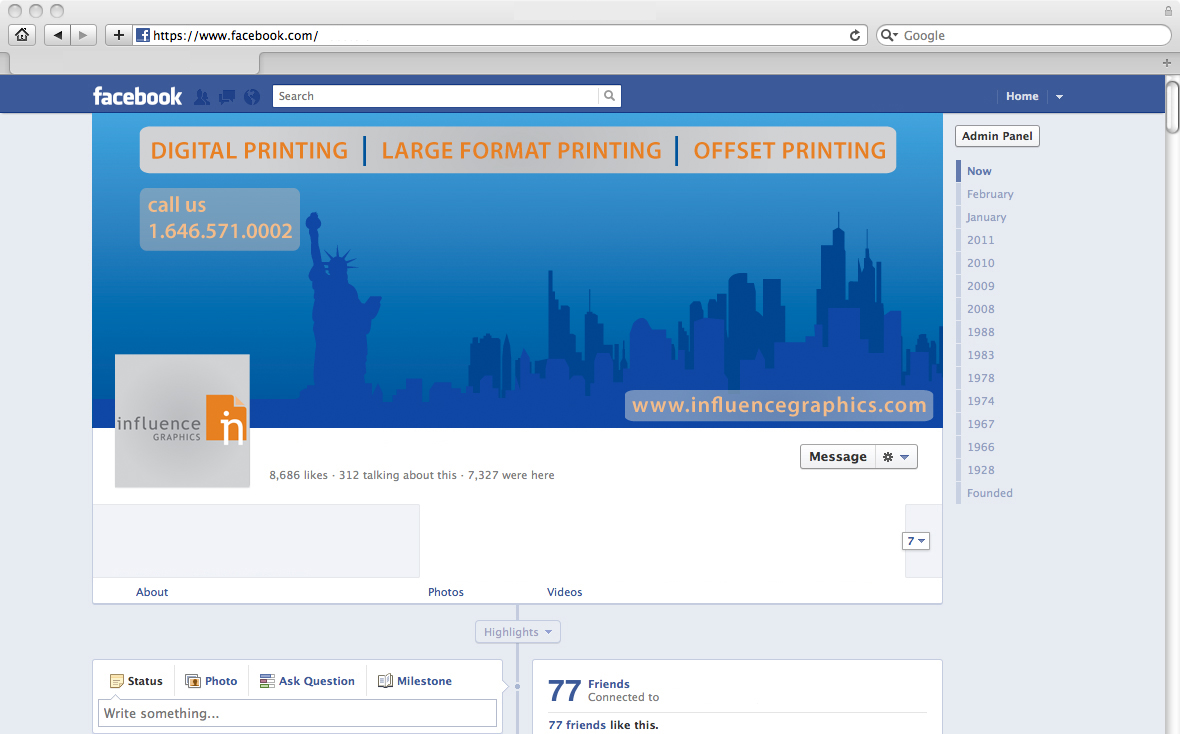Jump to February on timeline
Screen dimensions: 1180x734
point(990,194)
